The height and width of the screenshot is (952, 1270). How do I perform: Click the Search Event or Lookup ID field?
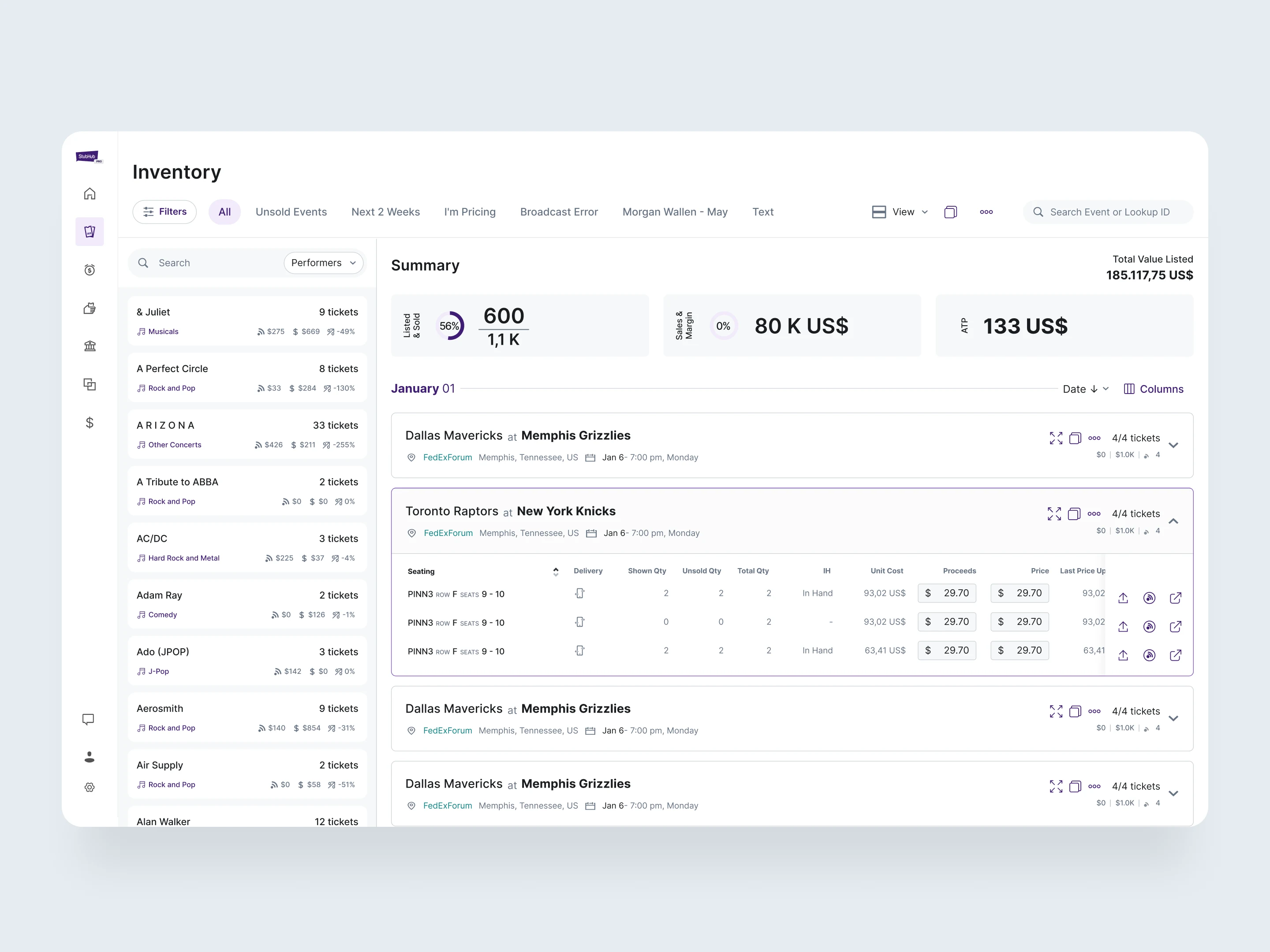1109,212
